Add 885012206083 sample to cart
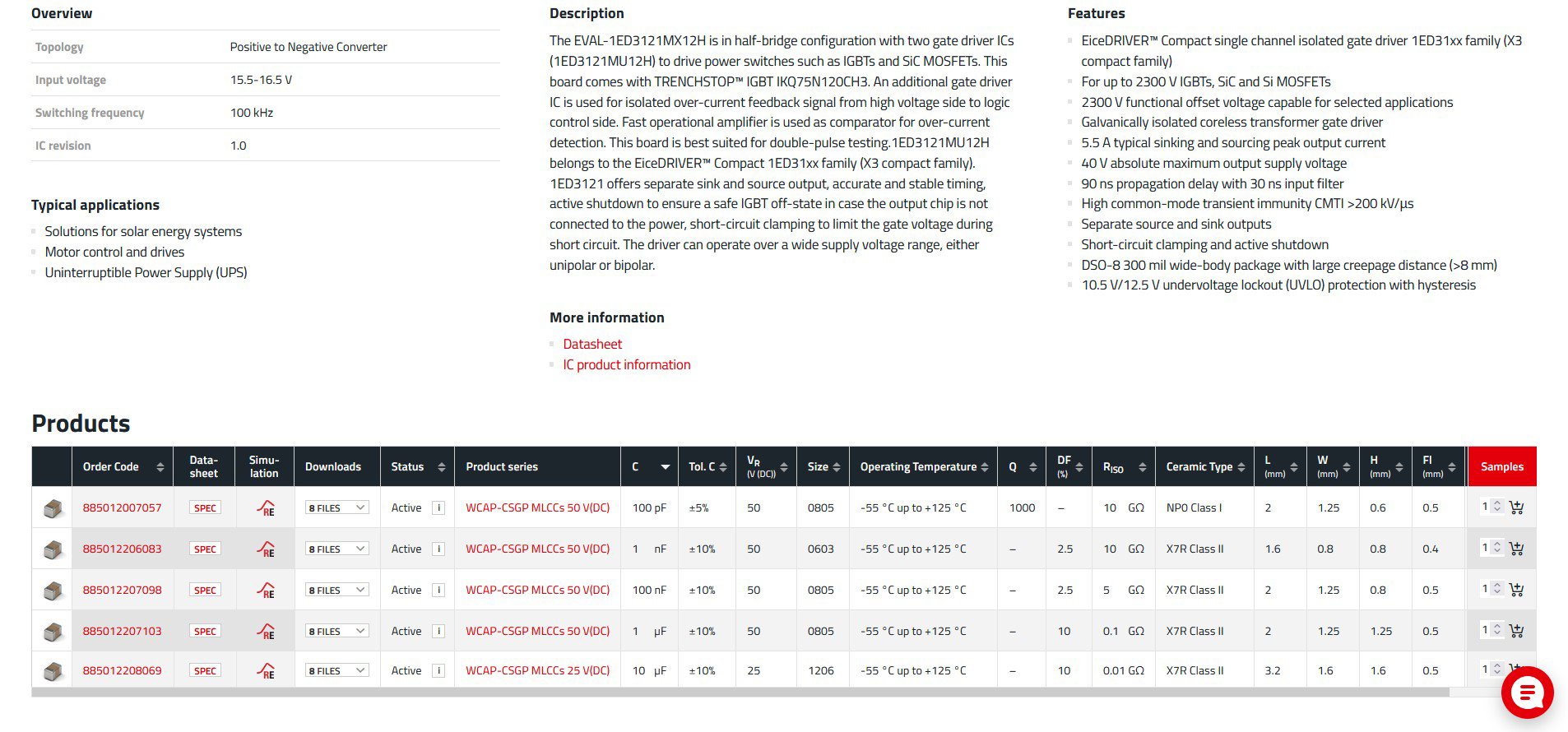 [x=1516, y=549]
